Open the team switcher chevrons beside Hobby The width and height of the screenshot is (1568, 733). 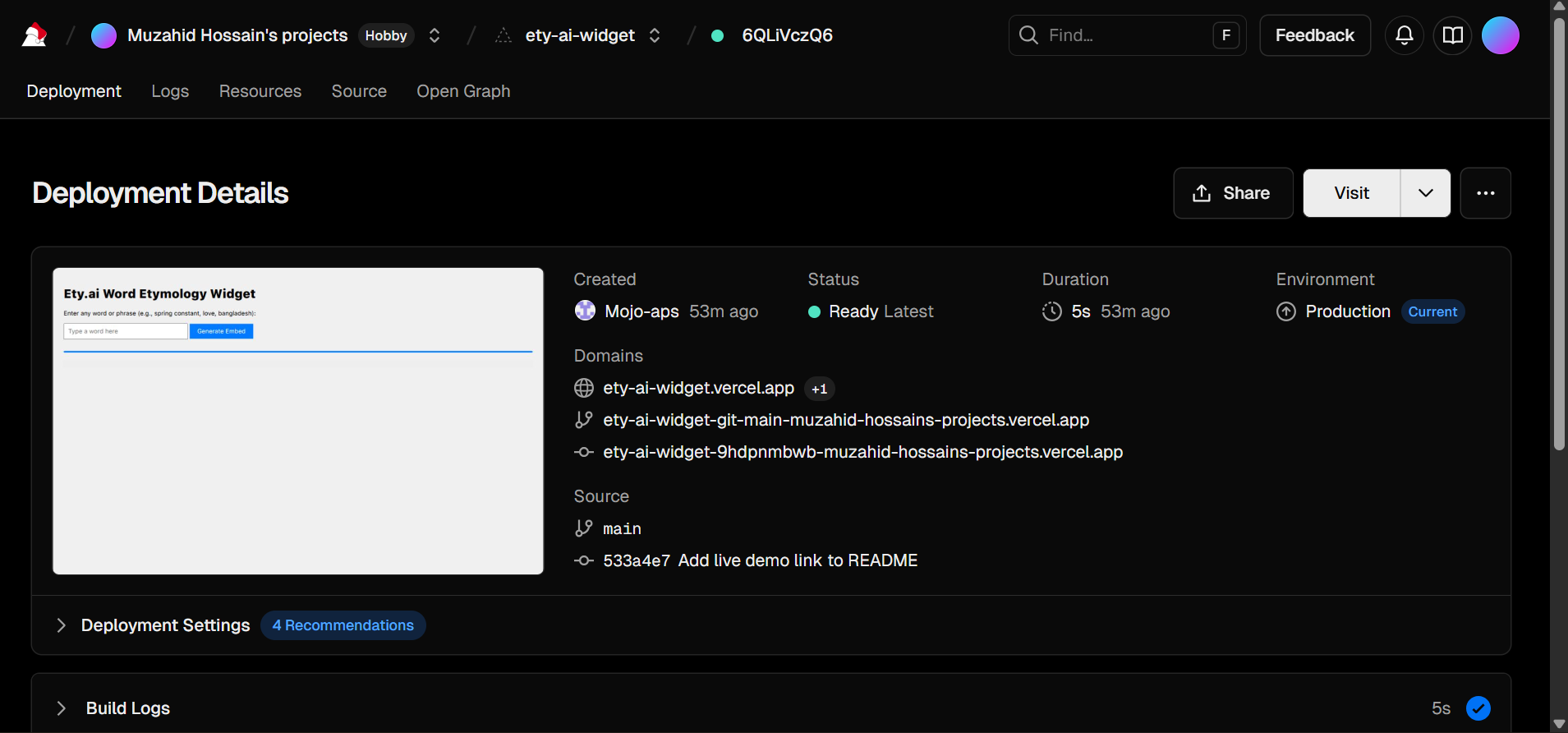point(435,35)
